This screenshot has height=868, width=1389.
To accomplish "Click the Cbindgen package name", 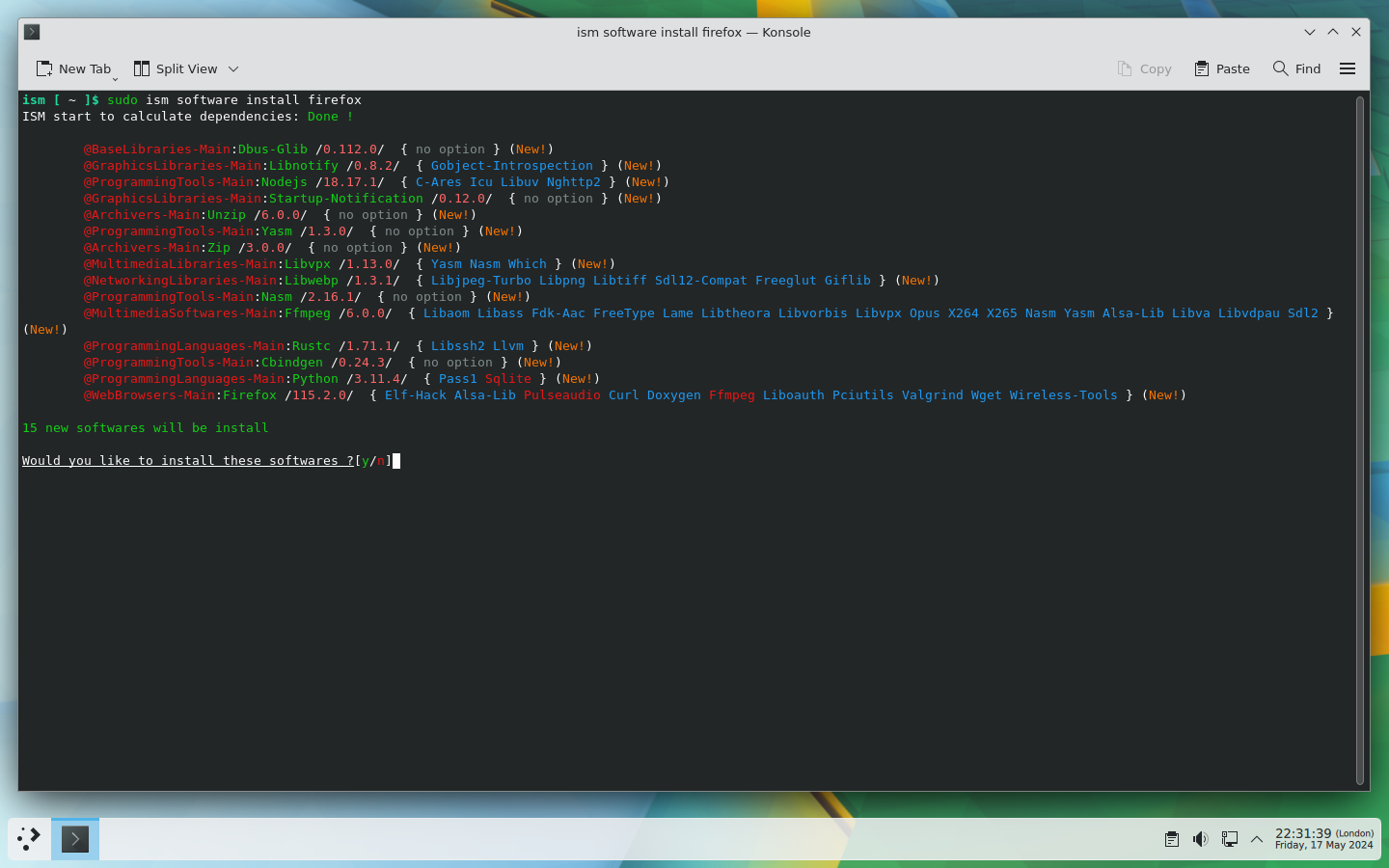I will 292,363.
